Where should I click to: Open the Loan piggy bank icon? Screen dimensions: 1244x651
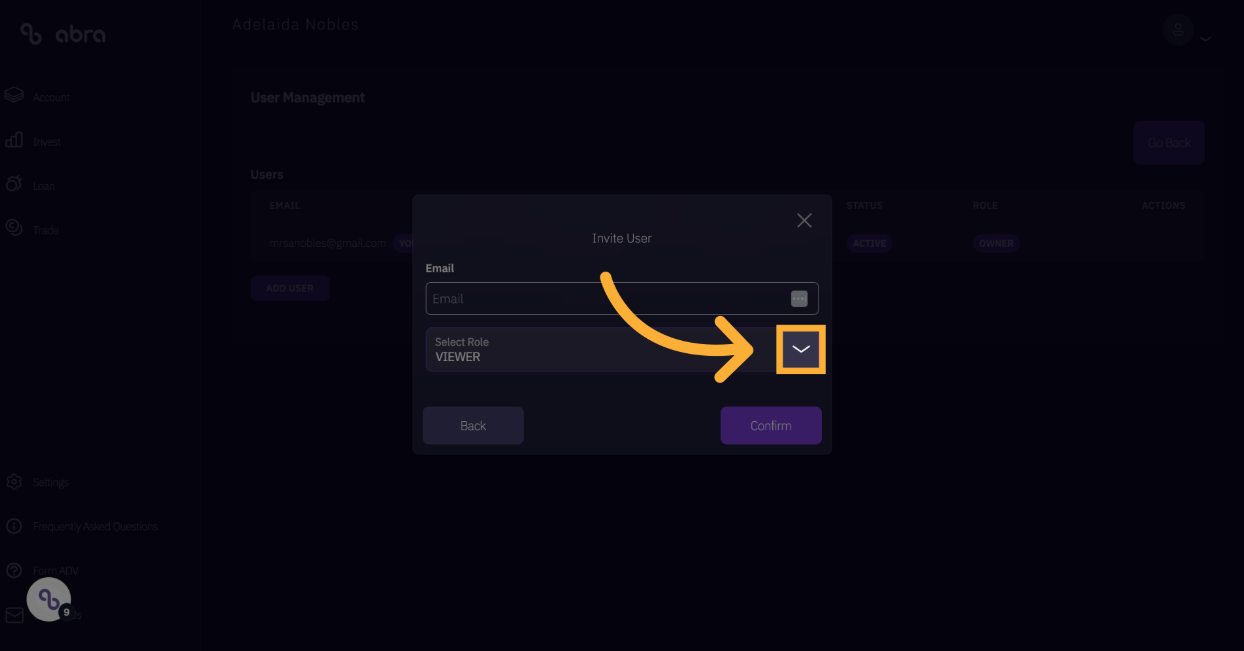(14, 185)
